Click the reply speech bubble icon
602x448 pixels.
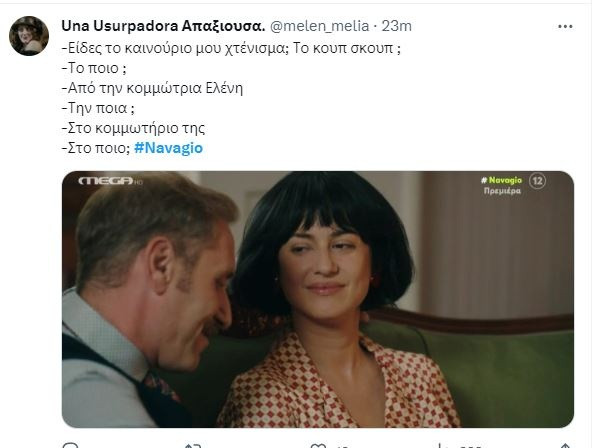[70, 445]
